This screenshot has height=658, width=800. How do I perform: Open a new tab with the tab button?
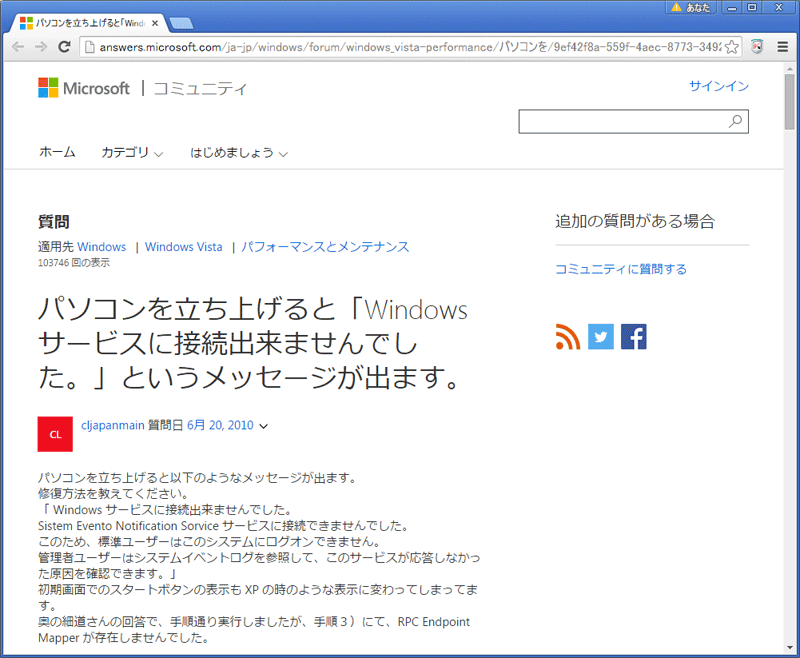tap(181, 23)
